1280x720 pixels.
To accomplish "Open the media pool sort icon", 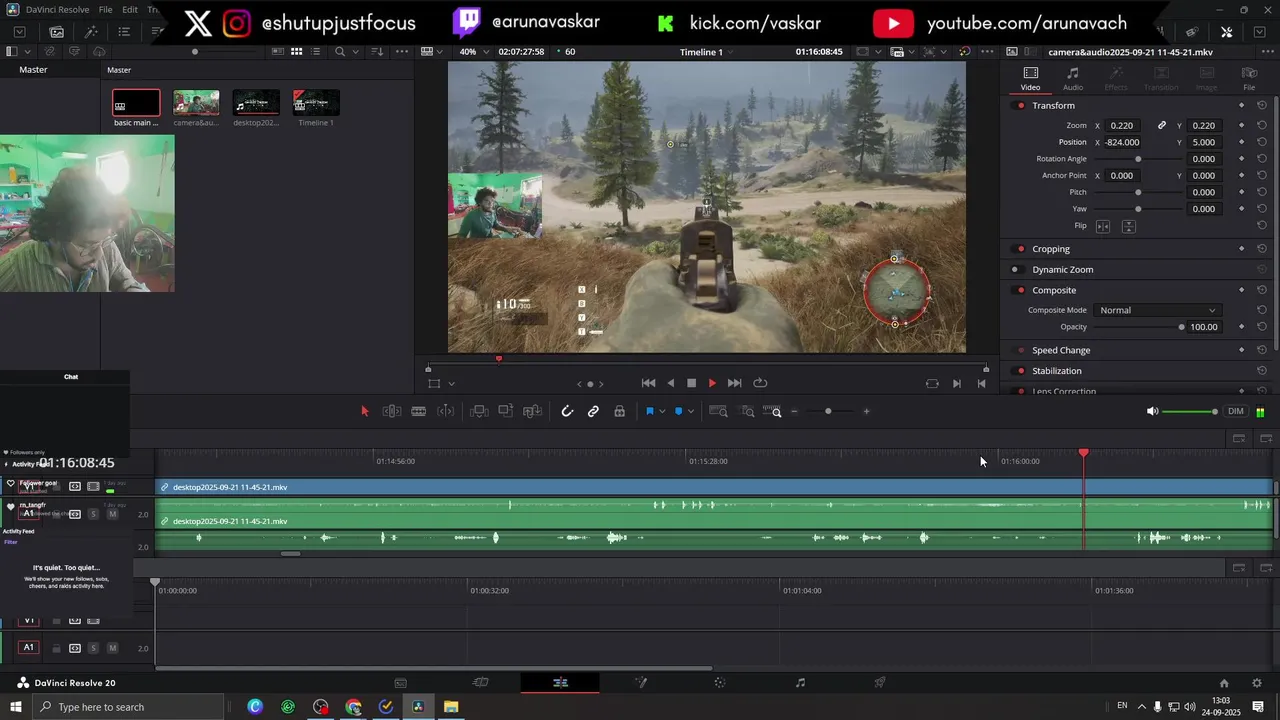I will click(x=378, y=52).
